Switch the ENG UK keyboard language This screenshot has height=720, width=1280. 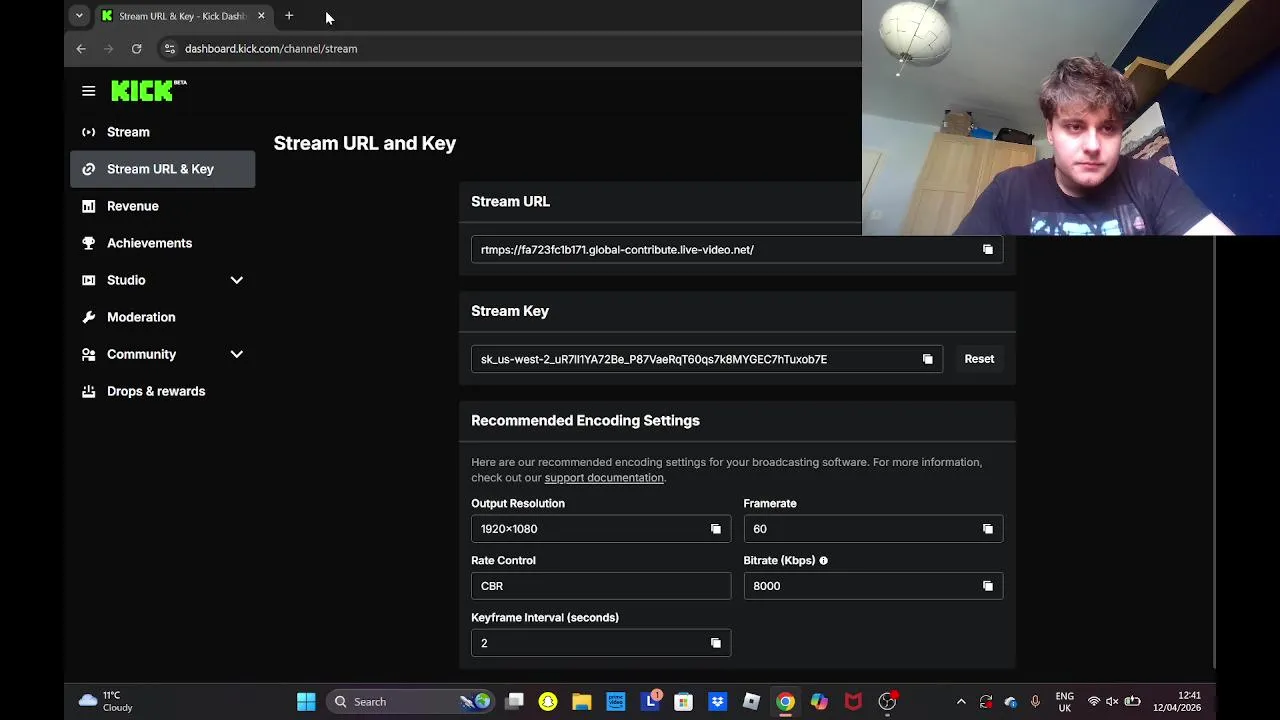pos(1064,702)
